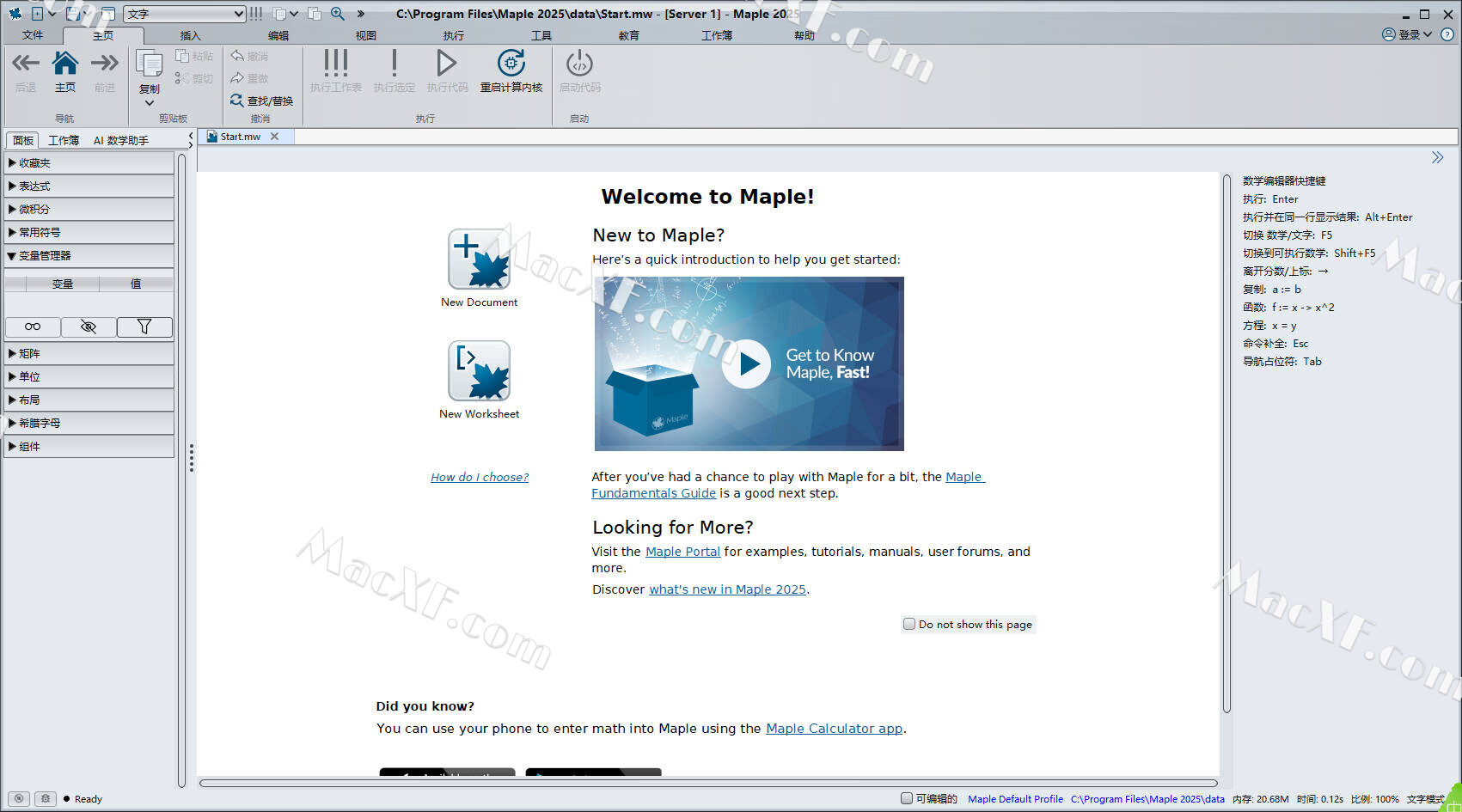Expand the 希腊字母 palette
The height and width of the screenshot is (812, 1462).
pos(89,424)
